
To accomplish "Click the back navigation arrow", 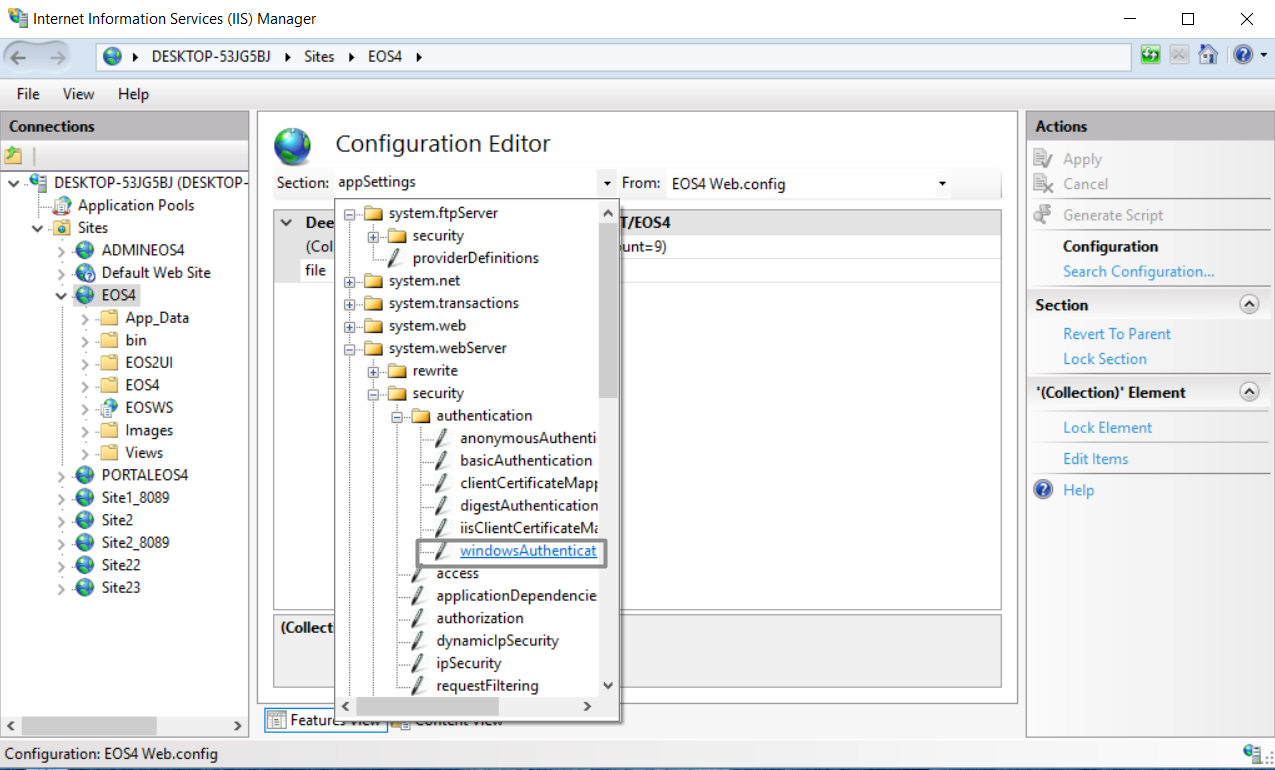I will point(20,57).
